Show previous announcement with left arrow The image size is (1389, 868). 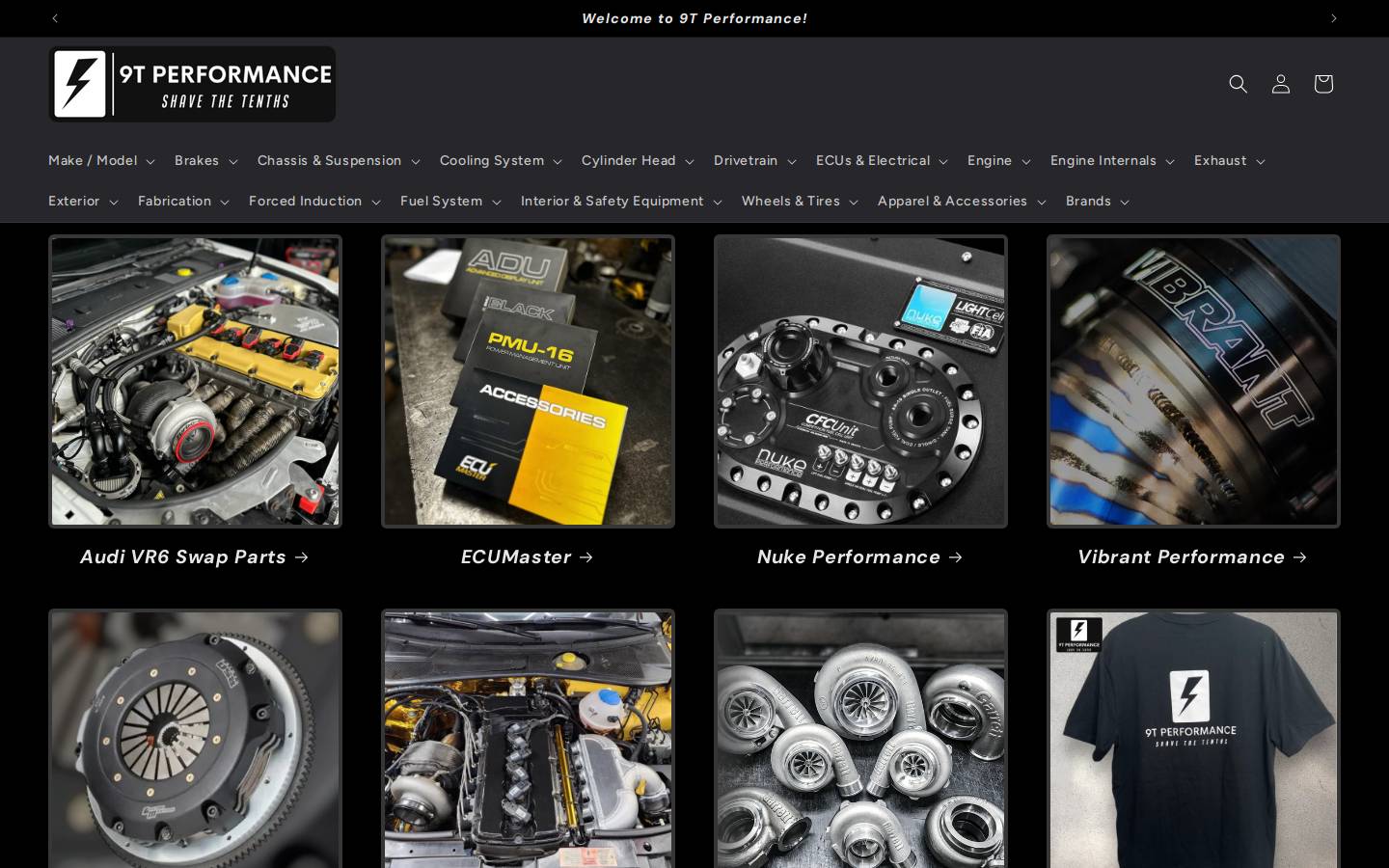tap(55, 18)
